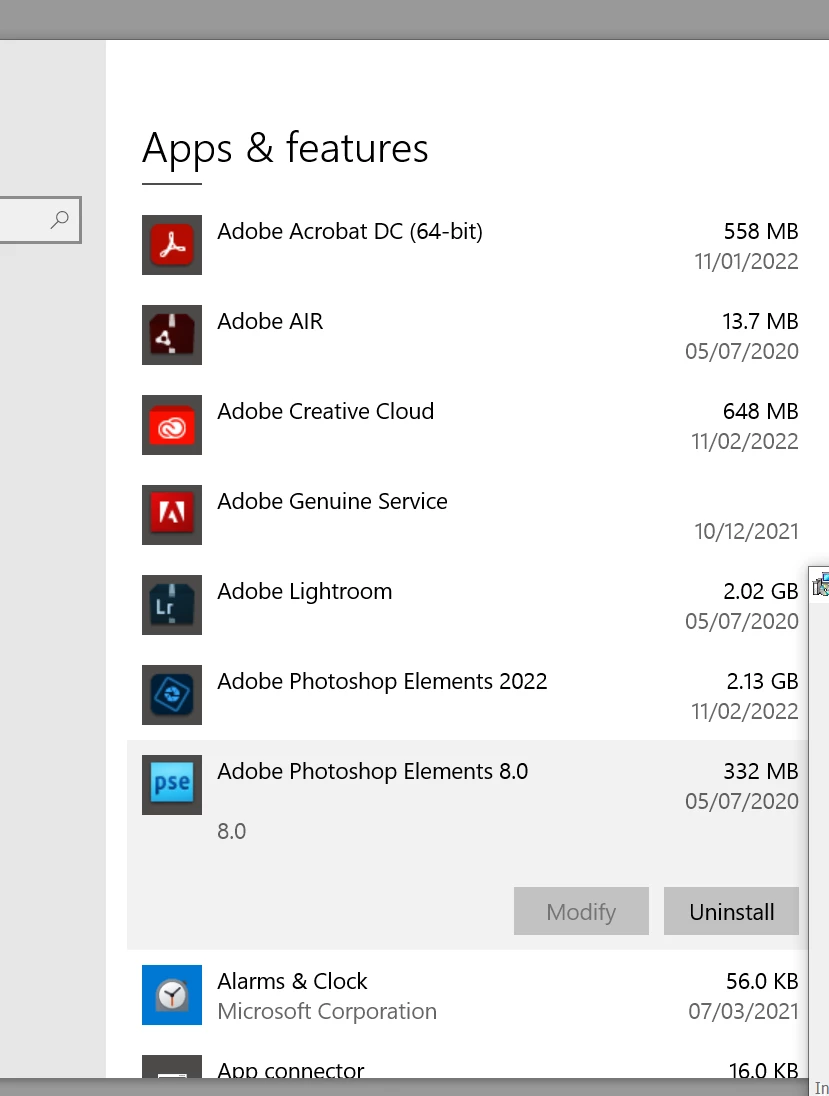Click the 07/03/2021 install date
This screenshot has width=829, height=1096.
[x=743, y=1011]
